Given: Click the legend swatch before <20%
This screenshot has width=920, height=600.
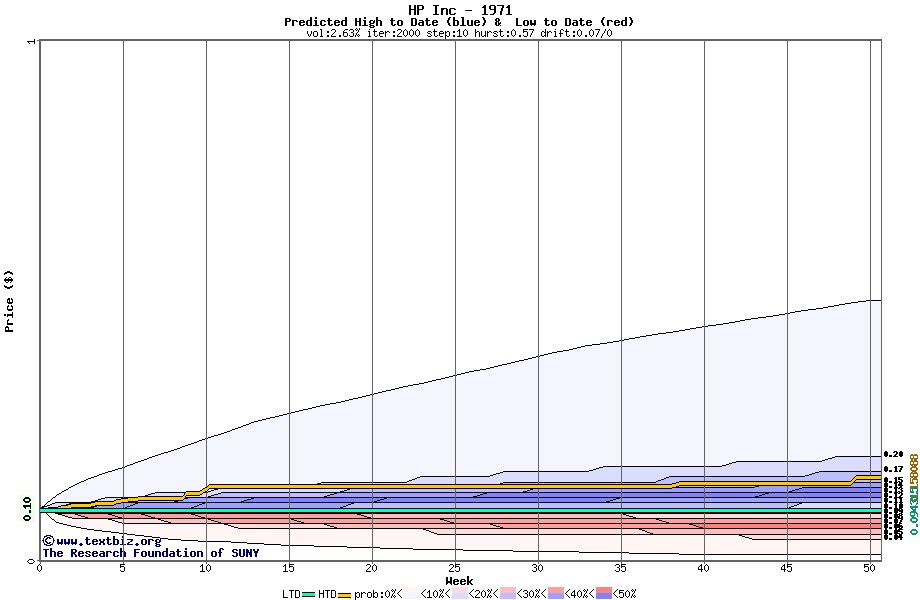Looking at the screenshot, I should 460,593.
